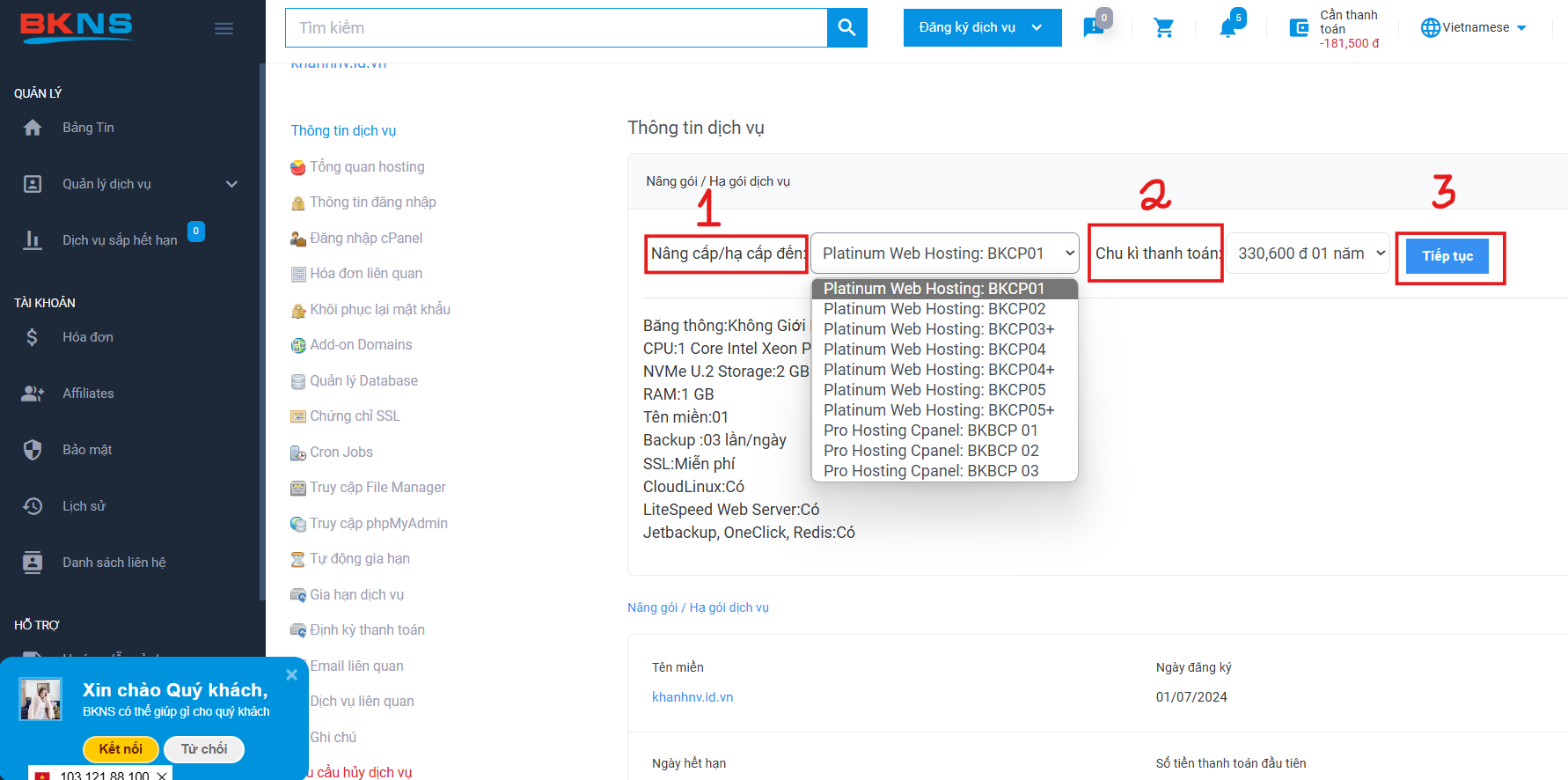Open Hóa đơn liên quan link
The image size is (1568, 780).
[x=366, y=274]
